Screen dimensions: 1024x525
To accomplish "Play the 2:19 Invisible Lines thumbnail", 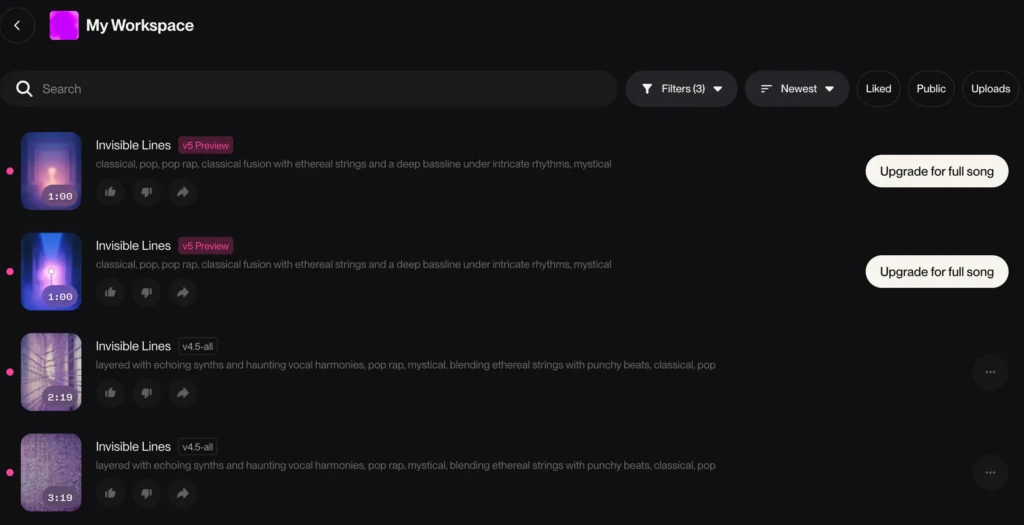I will tap(51, 371).
